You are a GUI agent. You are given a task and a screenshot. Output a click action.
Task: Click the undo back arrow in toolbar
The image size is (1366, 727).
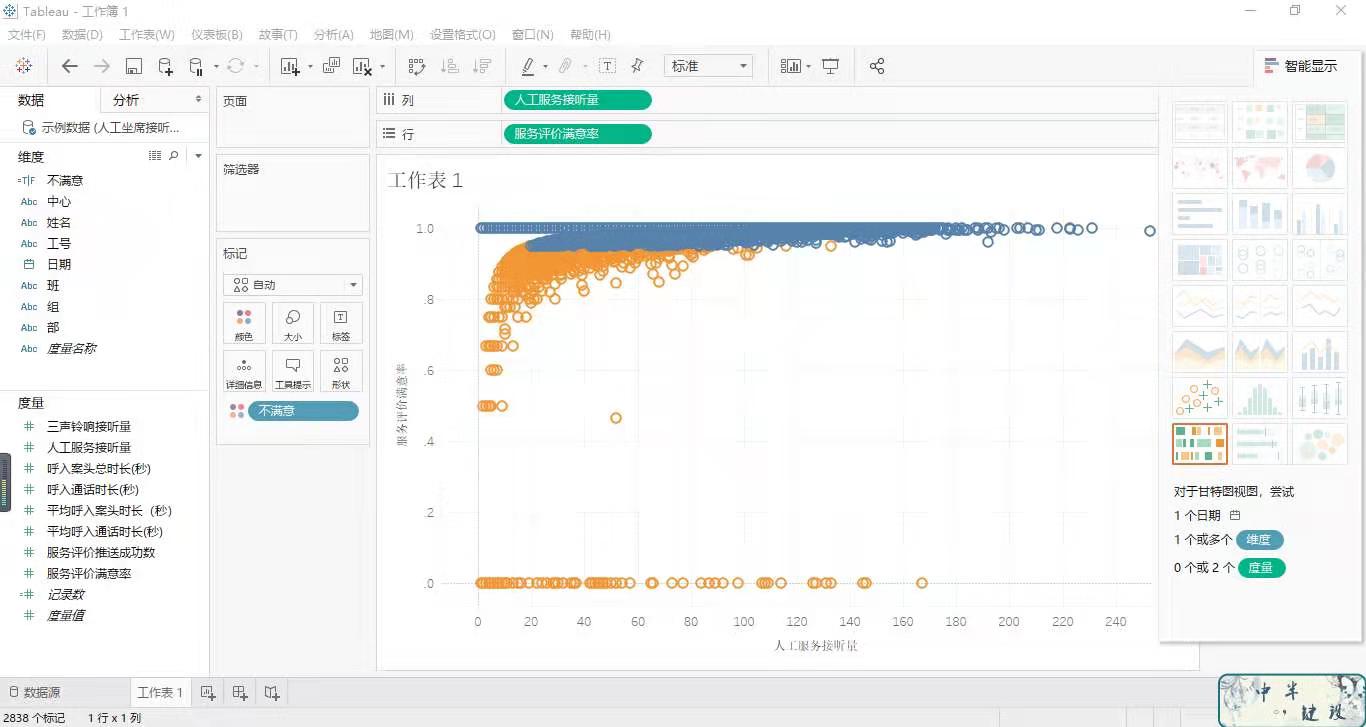coord(69,66)
